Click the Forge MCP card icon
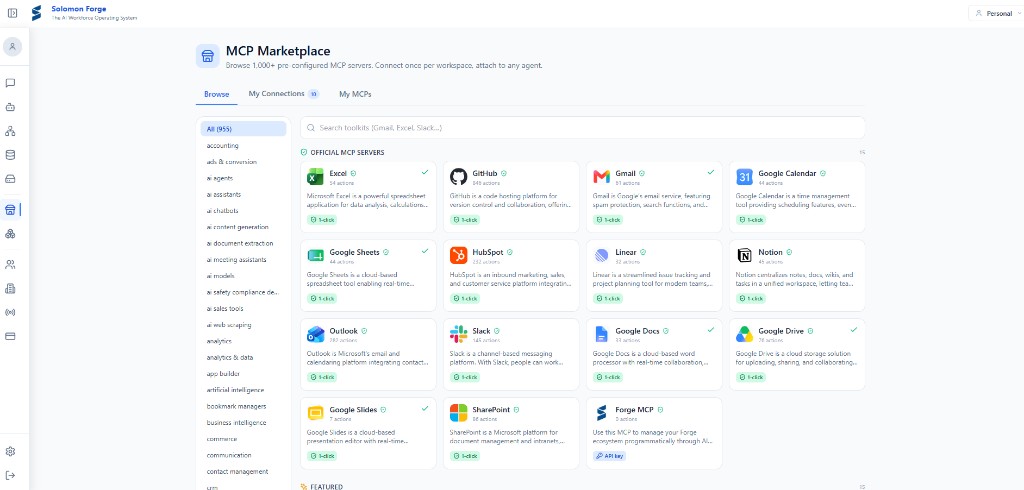Viewport: 1024px width, 490px height. (x=601, y=413)
